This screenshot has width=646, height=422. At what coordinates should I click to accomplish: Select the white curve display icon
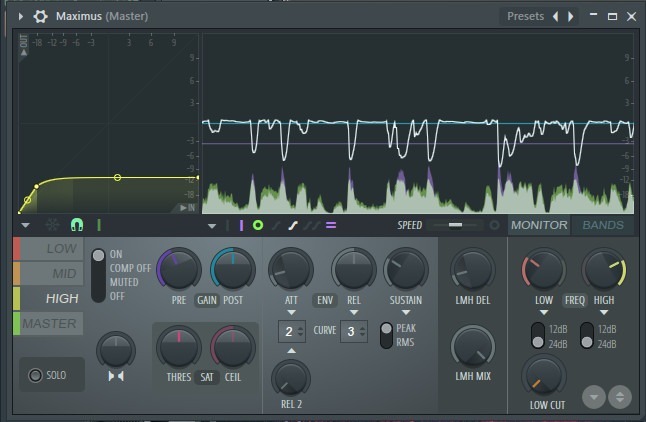click(293, 225)
